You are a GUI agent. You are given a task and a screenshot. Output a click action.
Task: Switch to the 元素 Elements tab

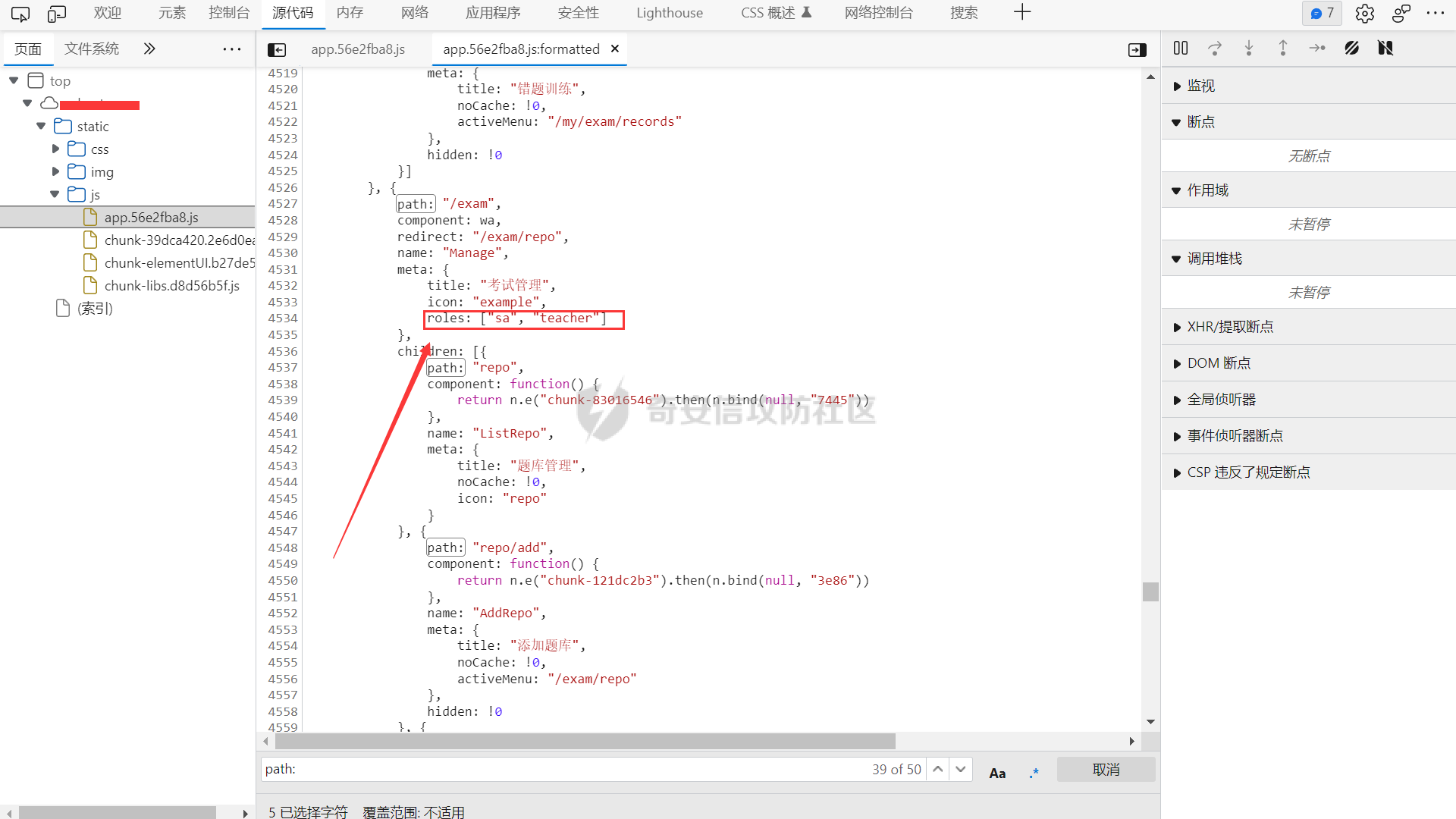coord(172,13)
